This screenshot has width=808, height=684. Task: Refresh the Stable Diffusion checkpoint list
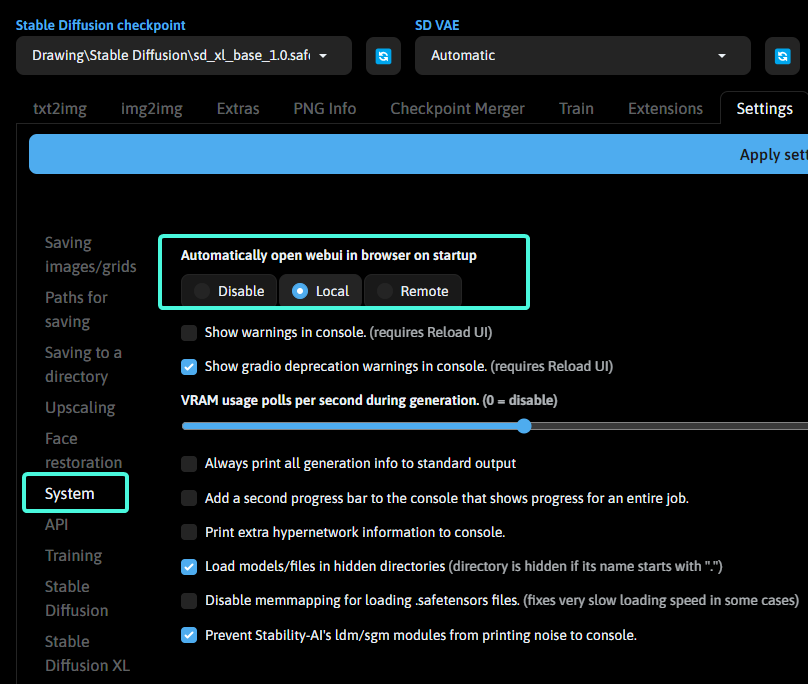383,56
